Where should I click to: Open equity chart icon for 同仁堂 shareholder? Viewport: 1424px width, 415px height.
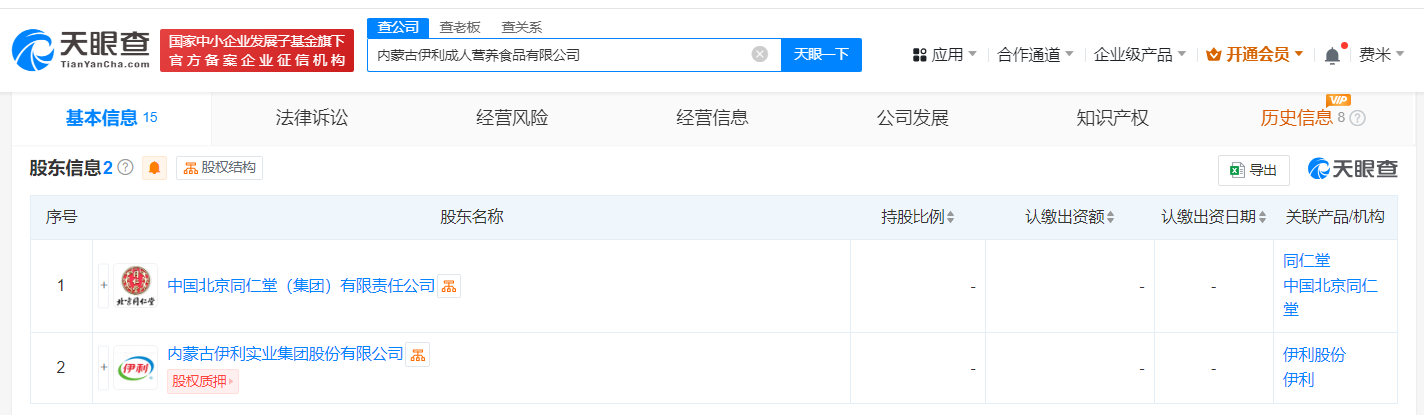tap(449, 286)
